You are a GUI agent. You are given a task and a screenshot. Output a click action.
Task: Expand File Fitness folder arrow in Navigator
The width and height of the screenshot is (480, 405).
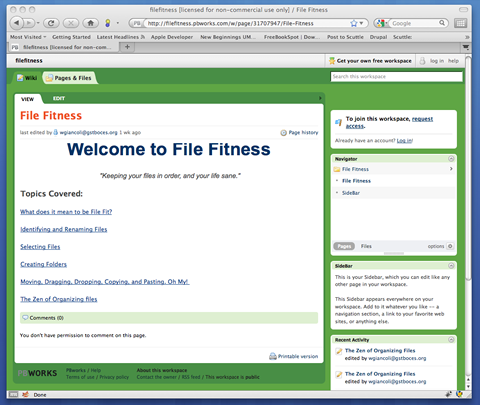pos(451,169)
